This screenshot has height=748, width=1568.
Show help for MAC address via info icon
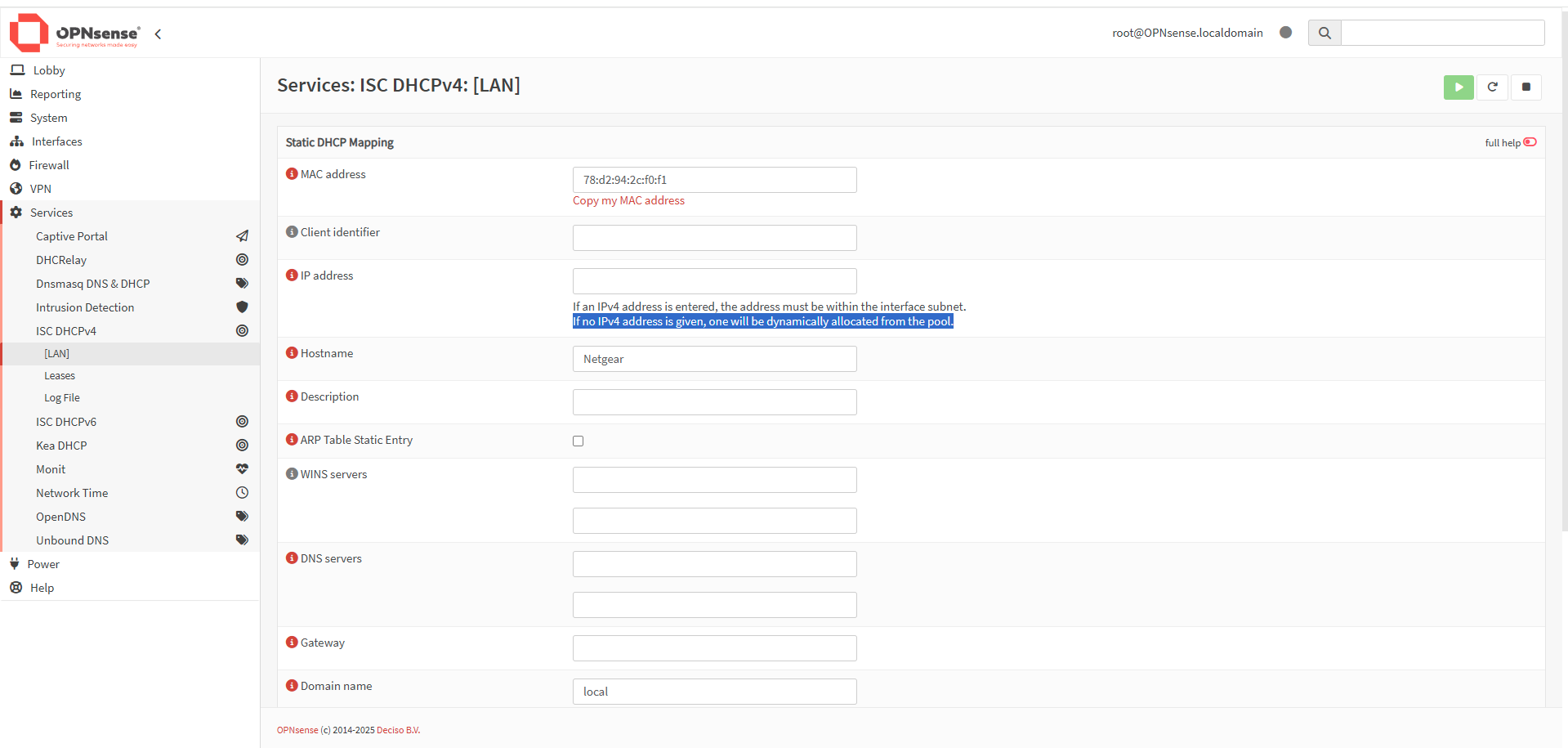(292, 174)
